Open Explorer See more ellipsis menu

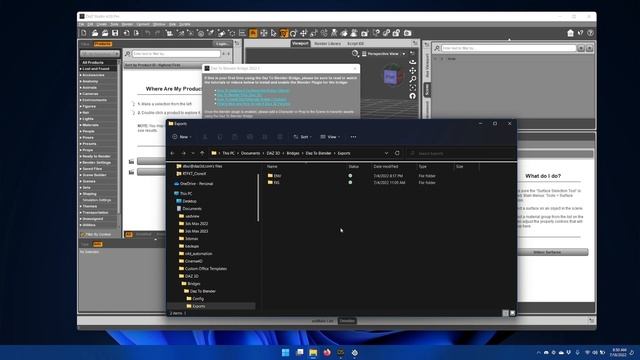[x=353, y=137]
